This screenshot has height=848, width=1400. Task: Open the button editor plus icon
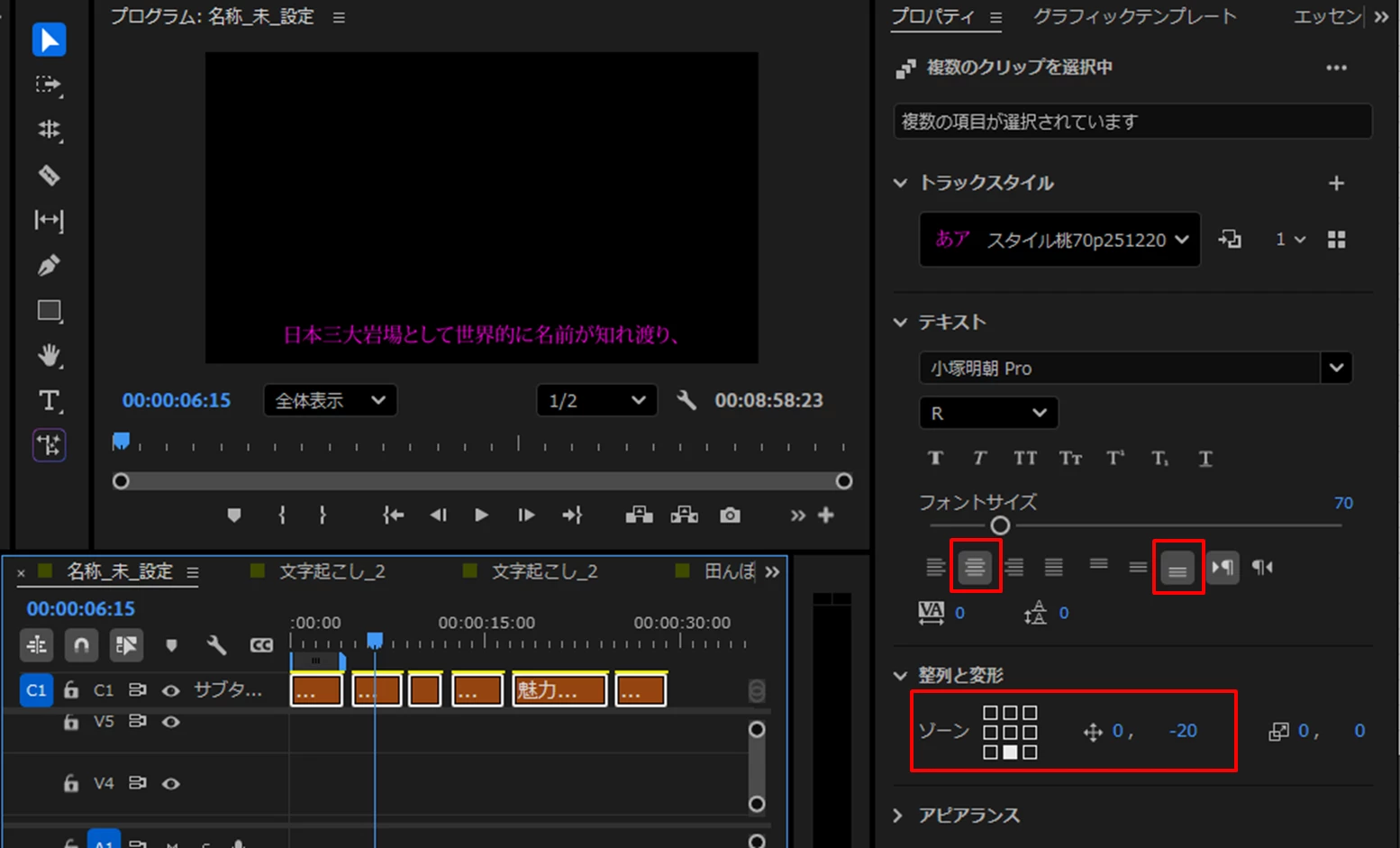(826, 515)
